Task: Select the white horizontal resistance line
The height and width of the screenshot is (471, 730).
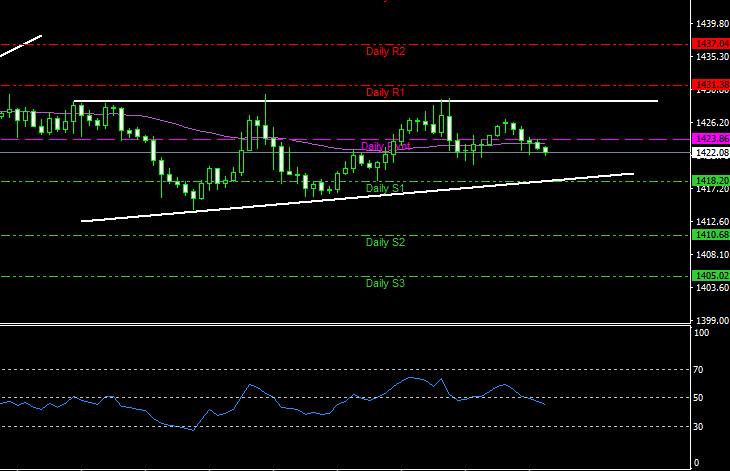Action: coord(366,101)
